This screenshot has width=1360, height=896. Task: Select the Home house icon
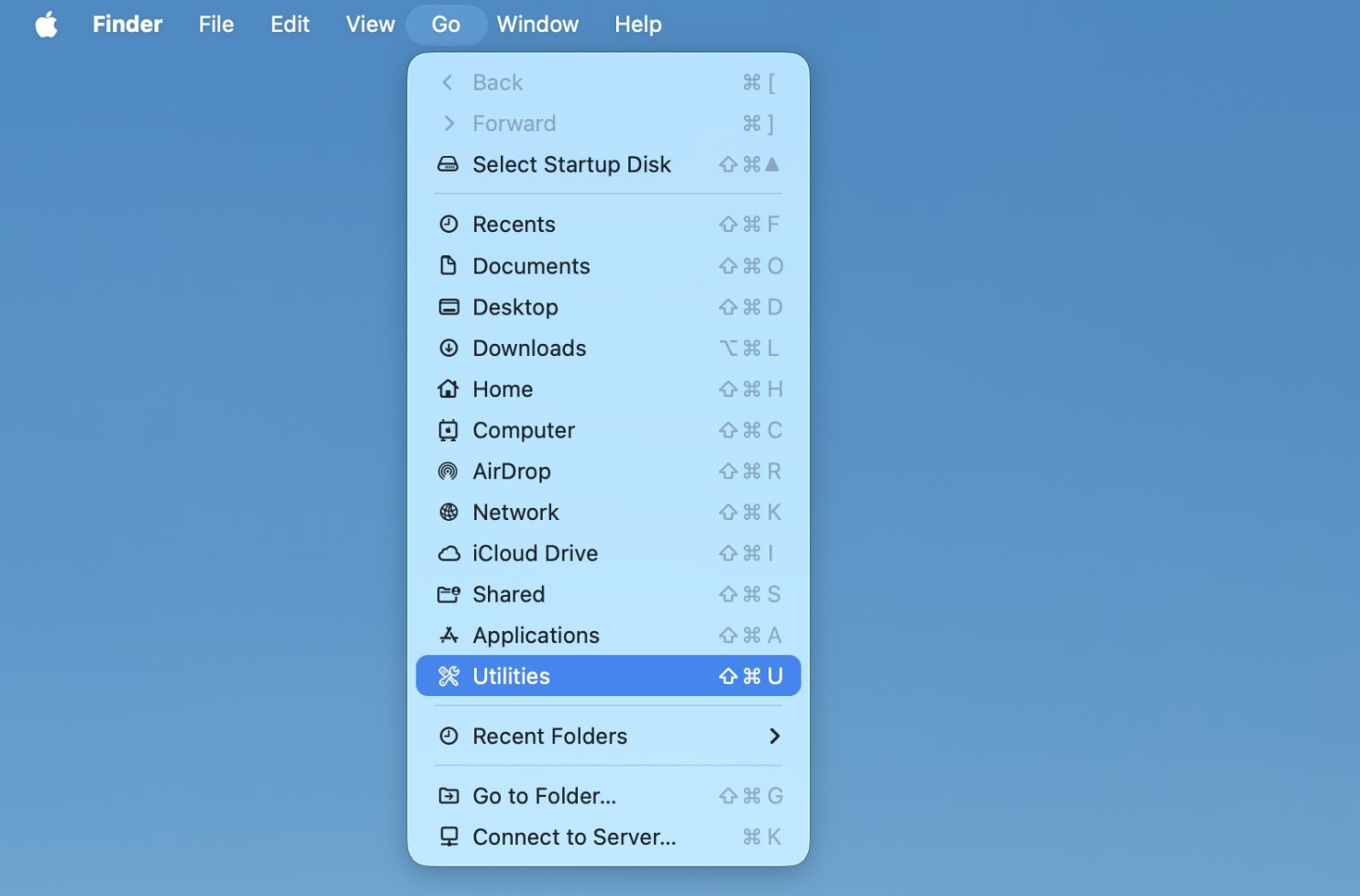pyautogui.click(x=448, y=389)
